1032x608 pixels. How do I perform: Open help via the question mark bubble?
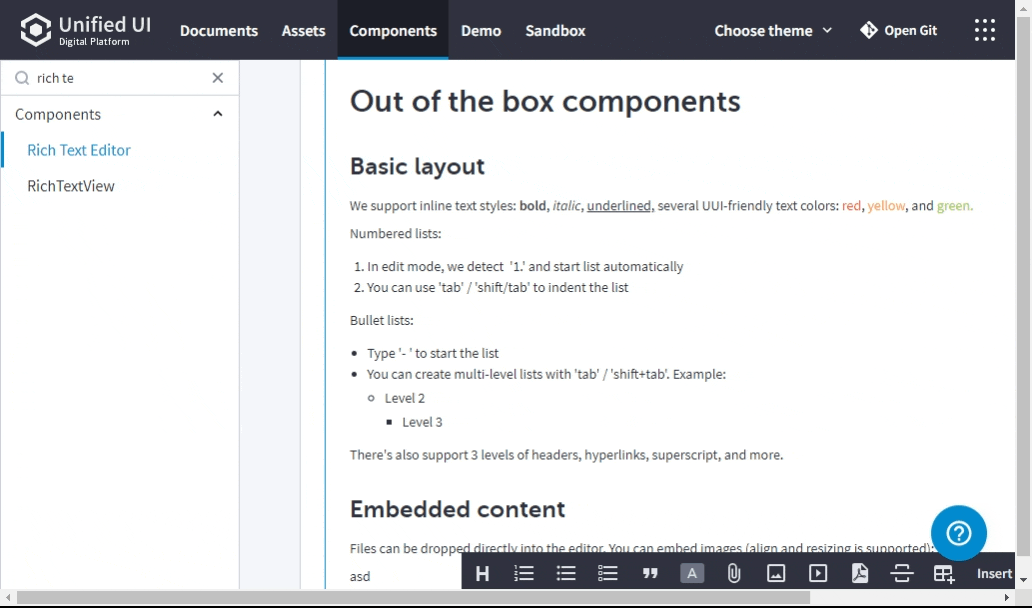click(x=958, y=533)
